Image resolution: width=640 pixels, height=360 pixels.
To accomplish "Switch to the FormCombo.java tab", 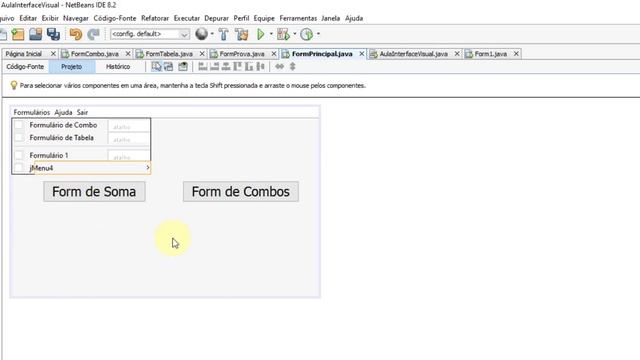I will click(x=95, y=54).
